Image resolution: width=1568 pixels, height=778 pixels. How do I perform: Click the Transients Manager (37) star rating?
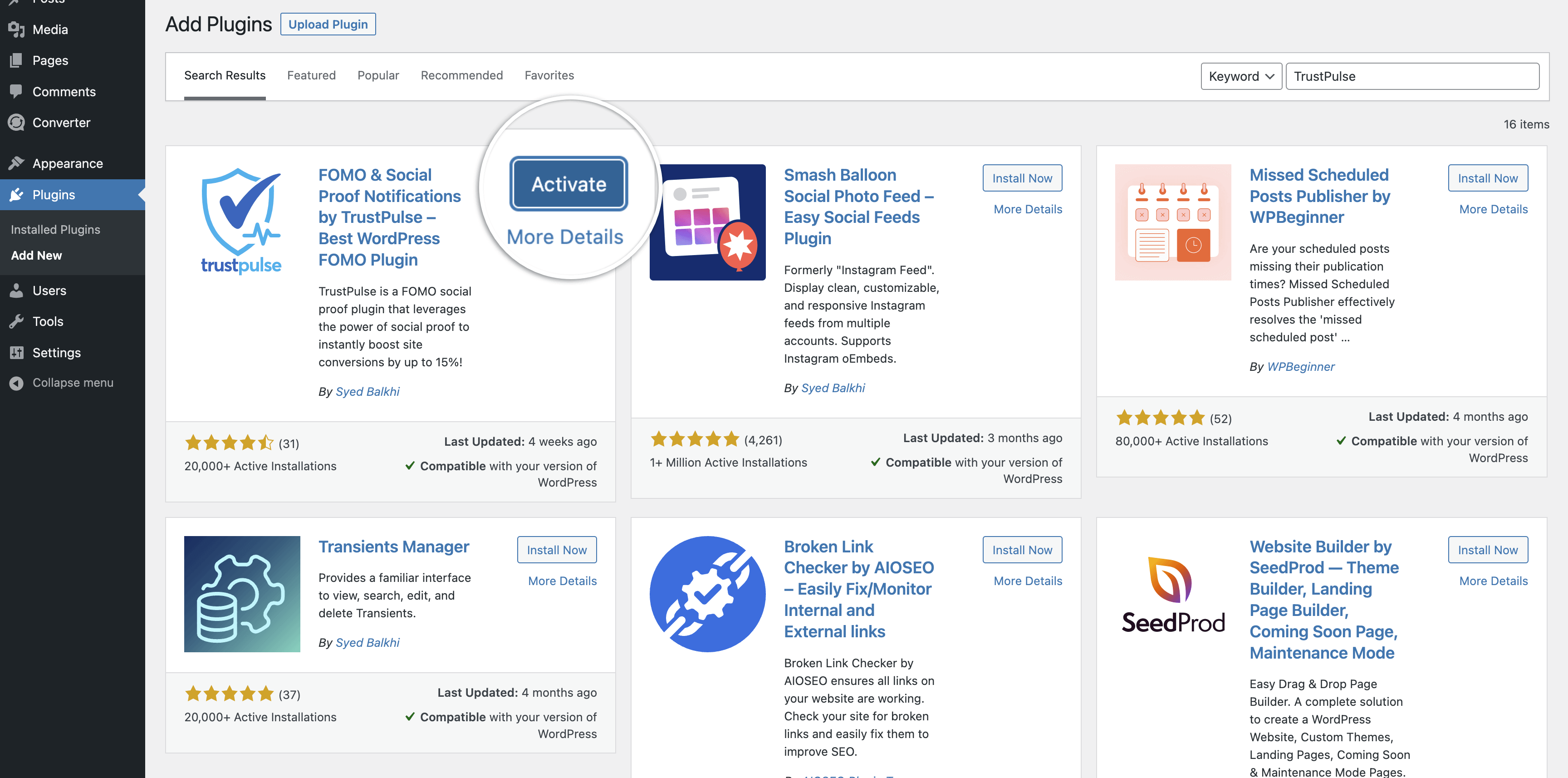(230, 694)
